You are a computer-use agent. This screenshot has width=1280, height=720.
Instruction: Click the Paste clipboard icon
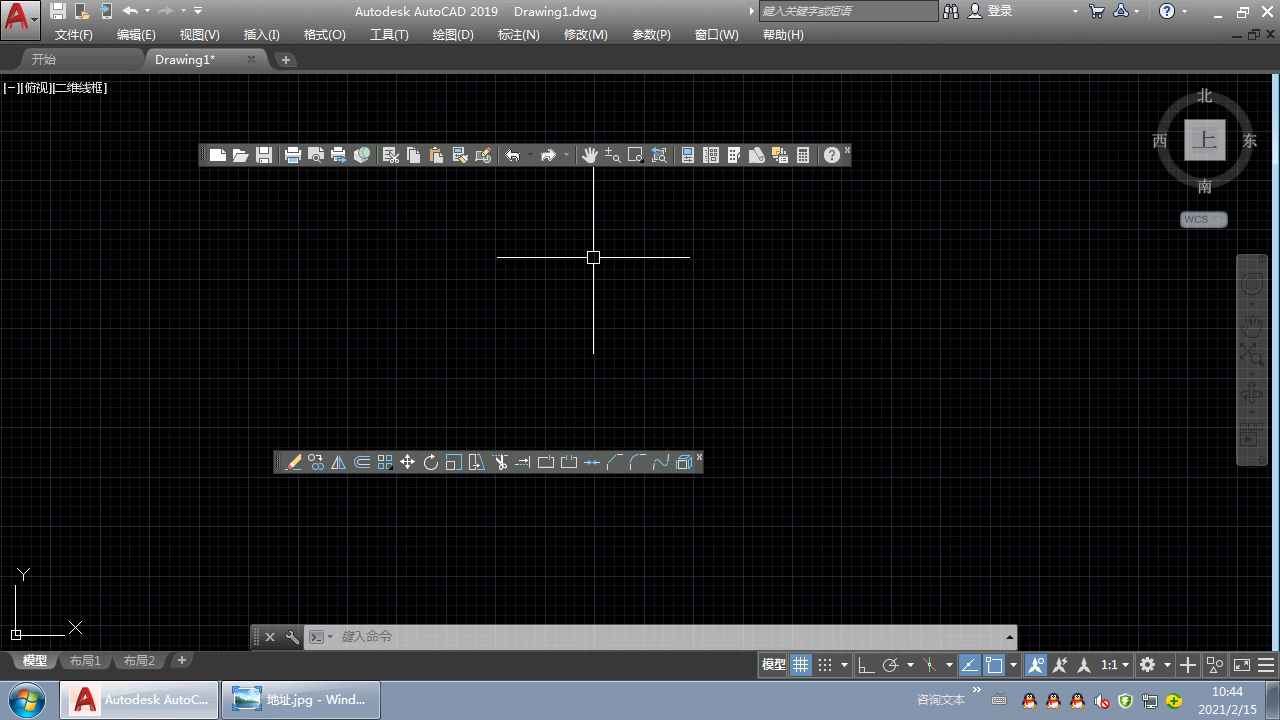point(436,155)
